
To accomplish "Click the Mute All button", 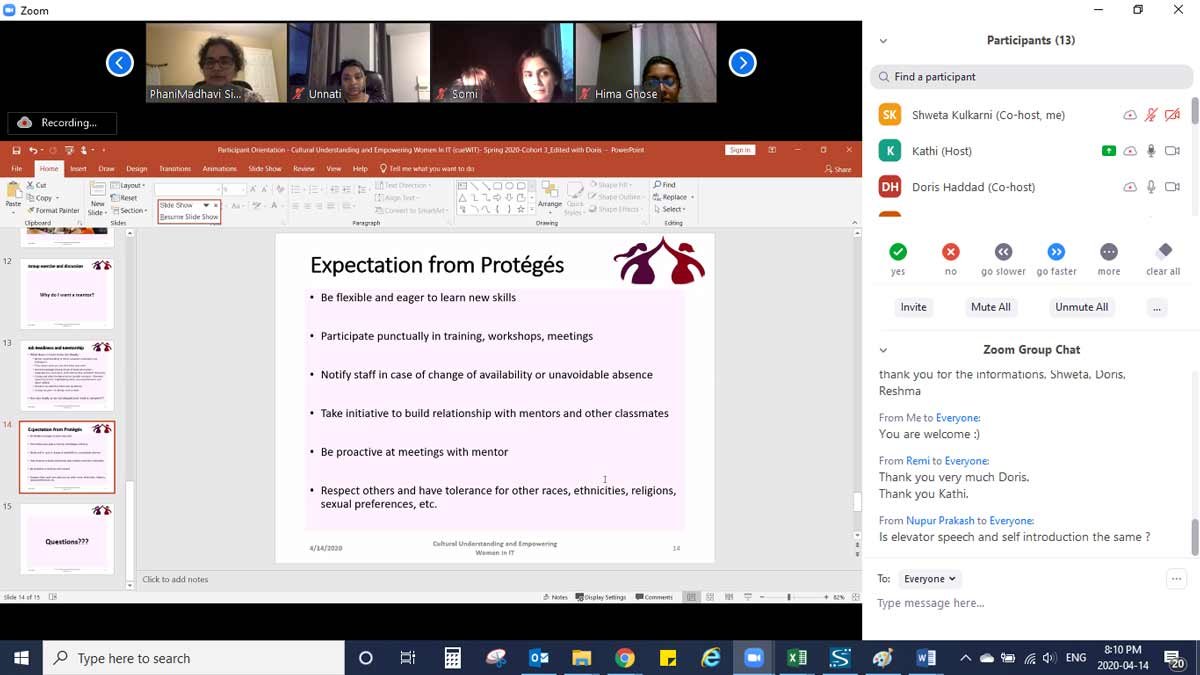I will [990, 307].
